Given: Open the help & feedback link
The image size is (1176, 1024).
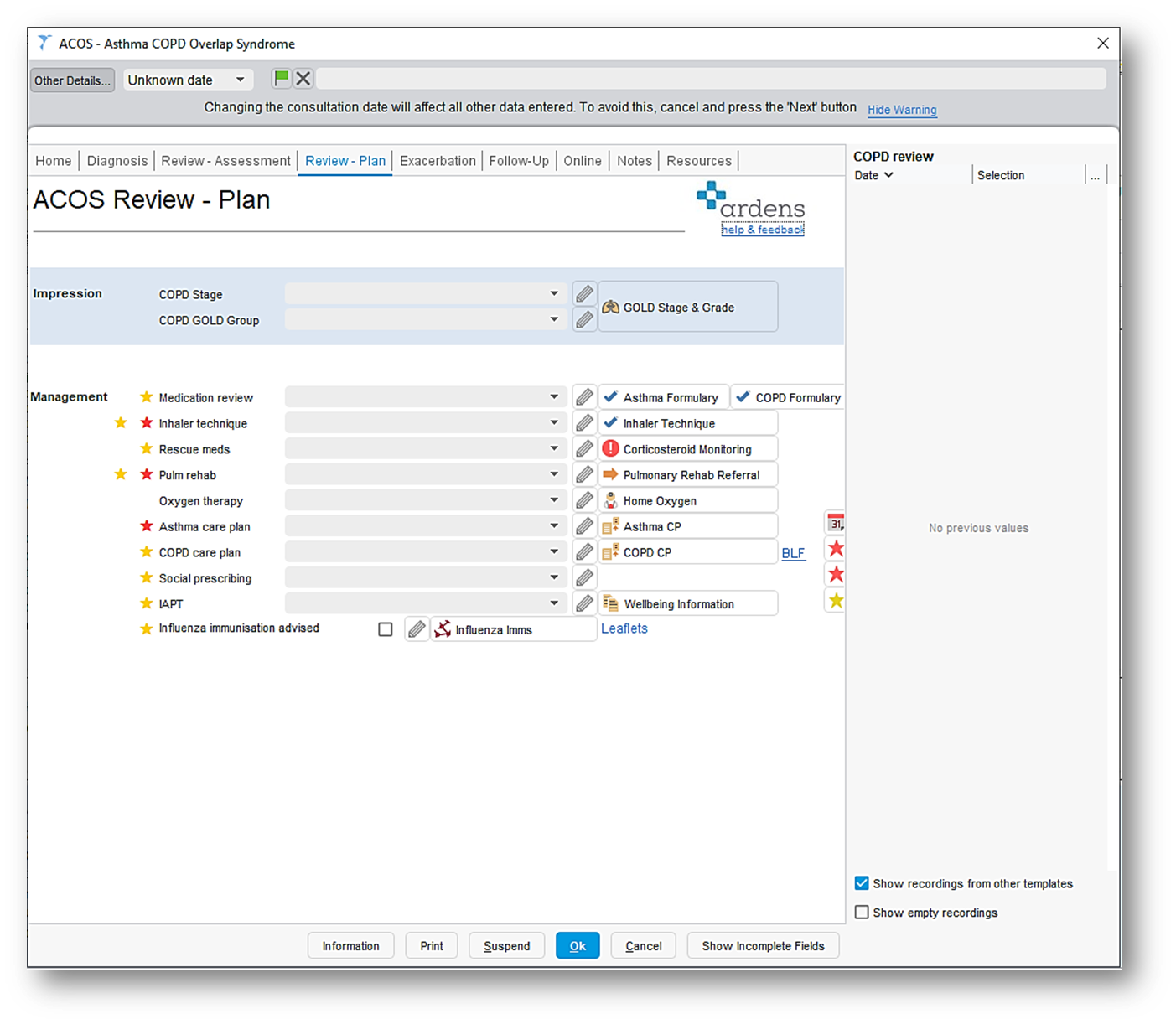Looking at the screenshot, I should (x=763, y=230).
